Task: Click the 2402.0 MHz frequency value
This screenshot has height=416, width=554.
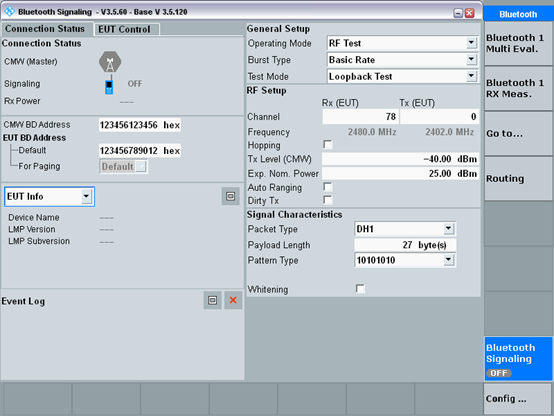Action: pos(449,132)
